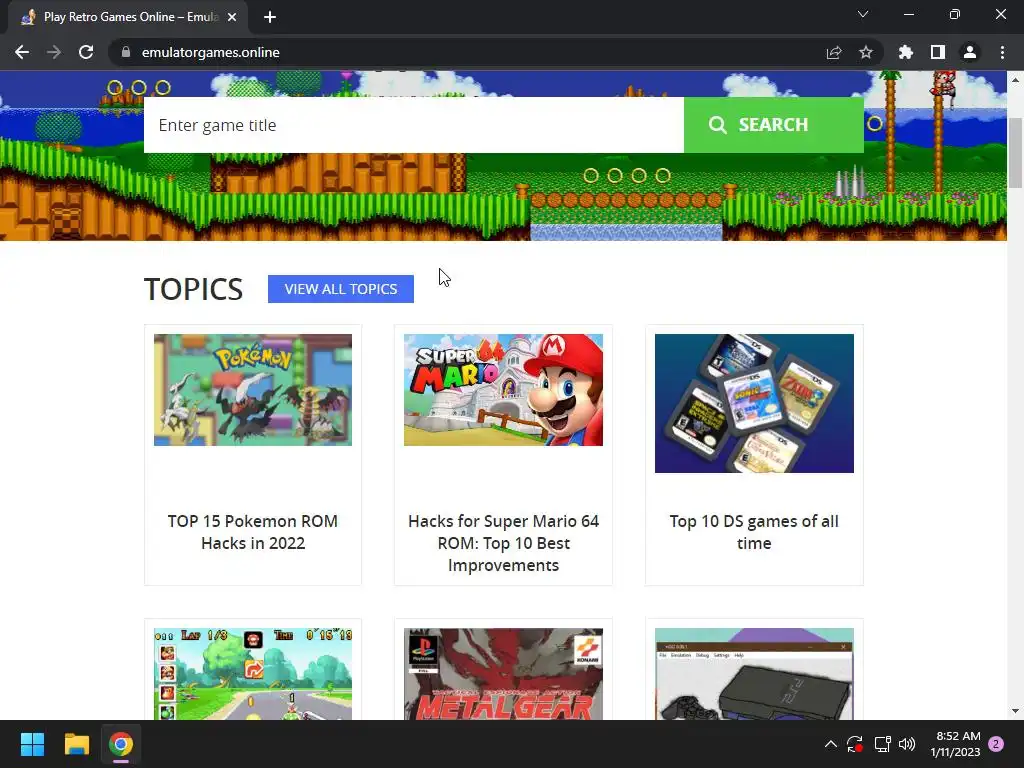
Task: Open TOP 15 Pokemon ROM Hacks link
Action: pyautogui.click(x=253, y=532)
